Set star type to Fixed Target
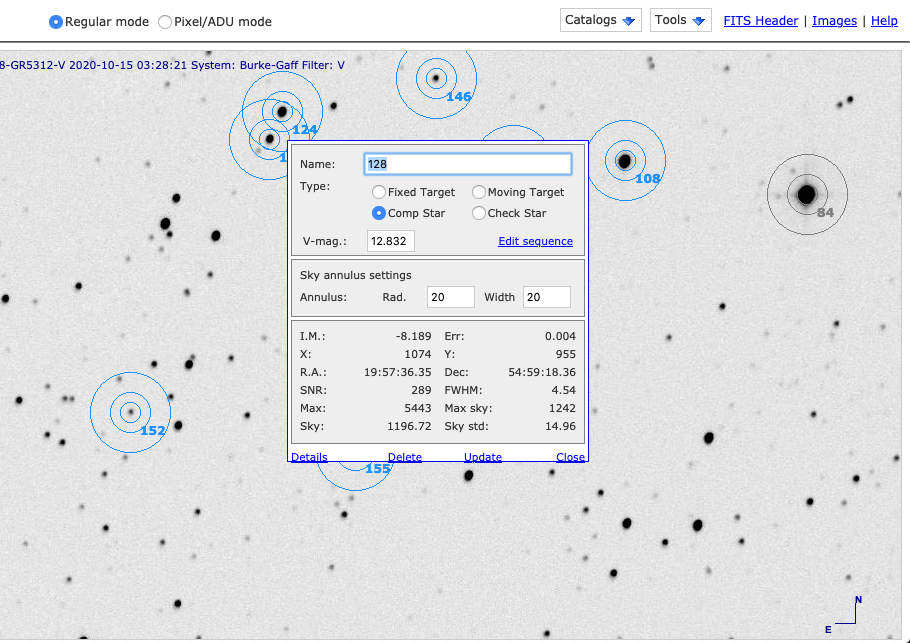Screen dimensions: 910x643 (x=379, y=192)
